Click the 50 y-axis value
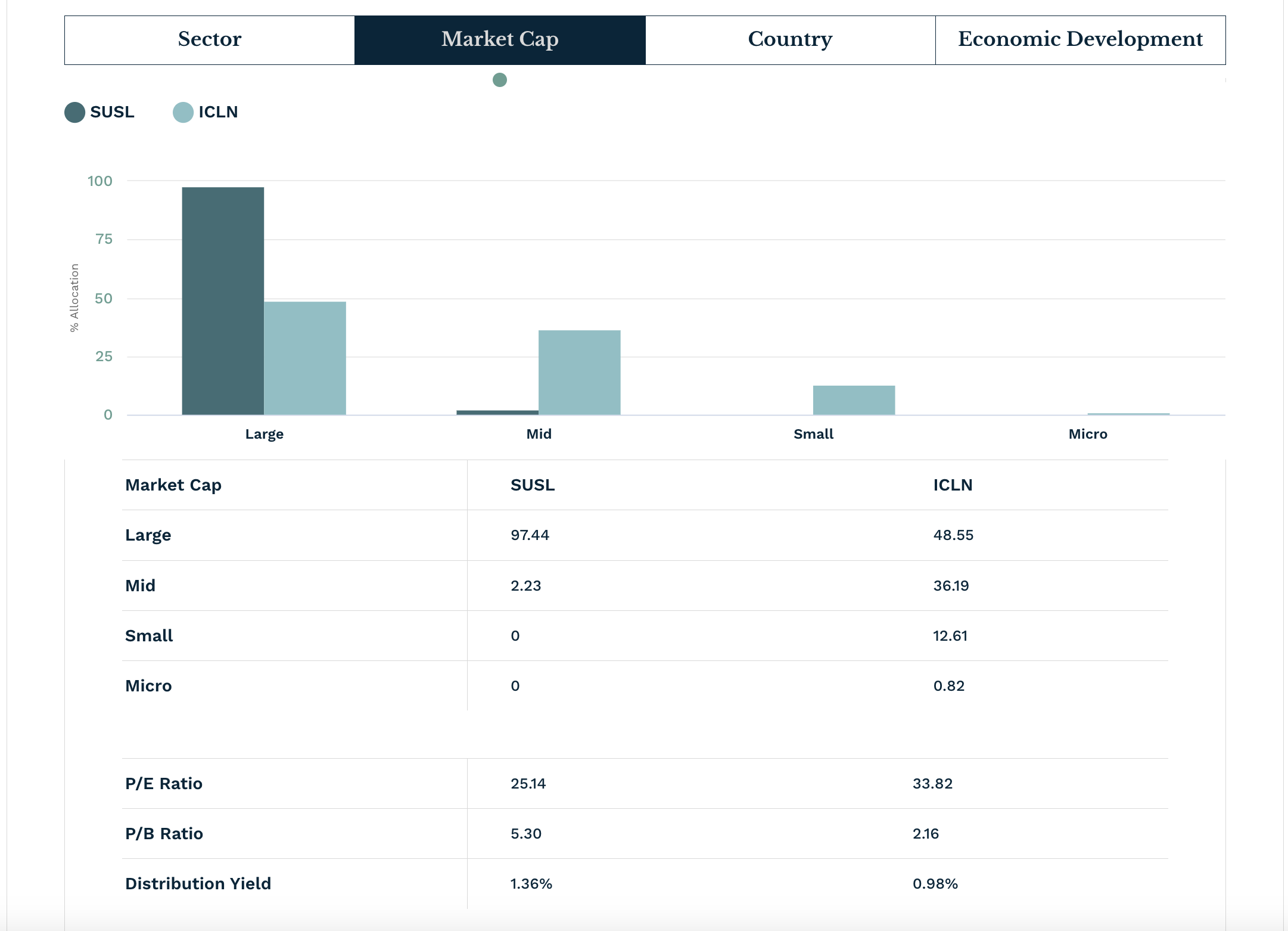This screenshot has width=1288, height=931. click(104, 299)
